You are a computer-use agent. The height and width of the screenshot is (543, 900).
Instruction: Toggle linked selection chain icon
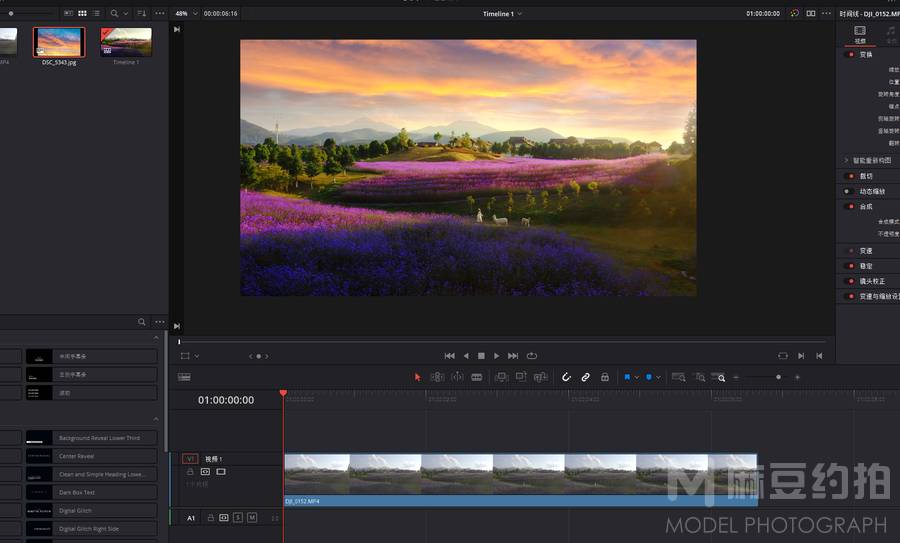point(585,377)
